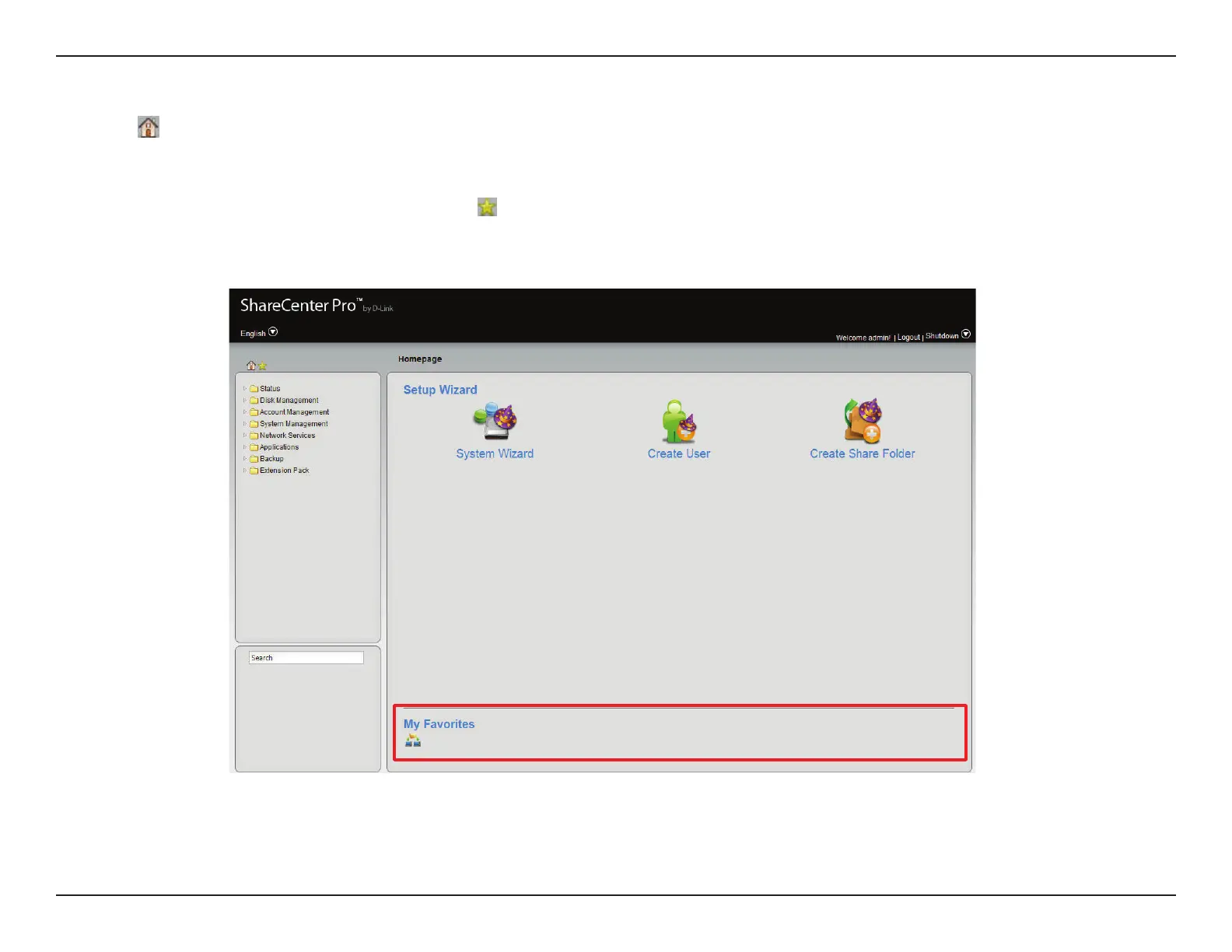Click the Status folder icon

tap(254, 389)
